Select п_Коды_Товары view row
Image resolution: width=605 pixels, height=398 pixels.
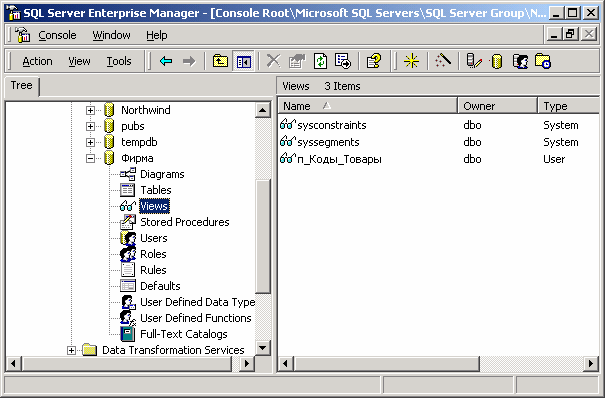click(x=331, y=159)
